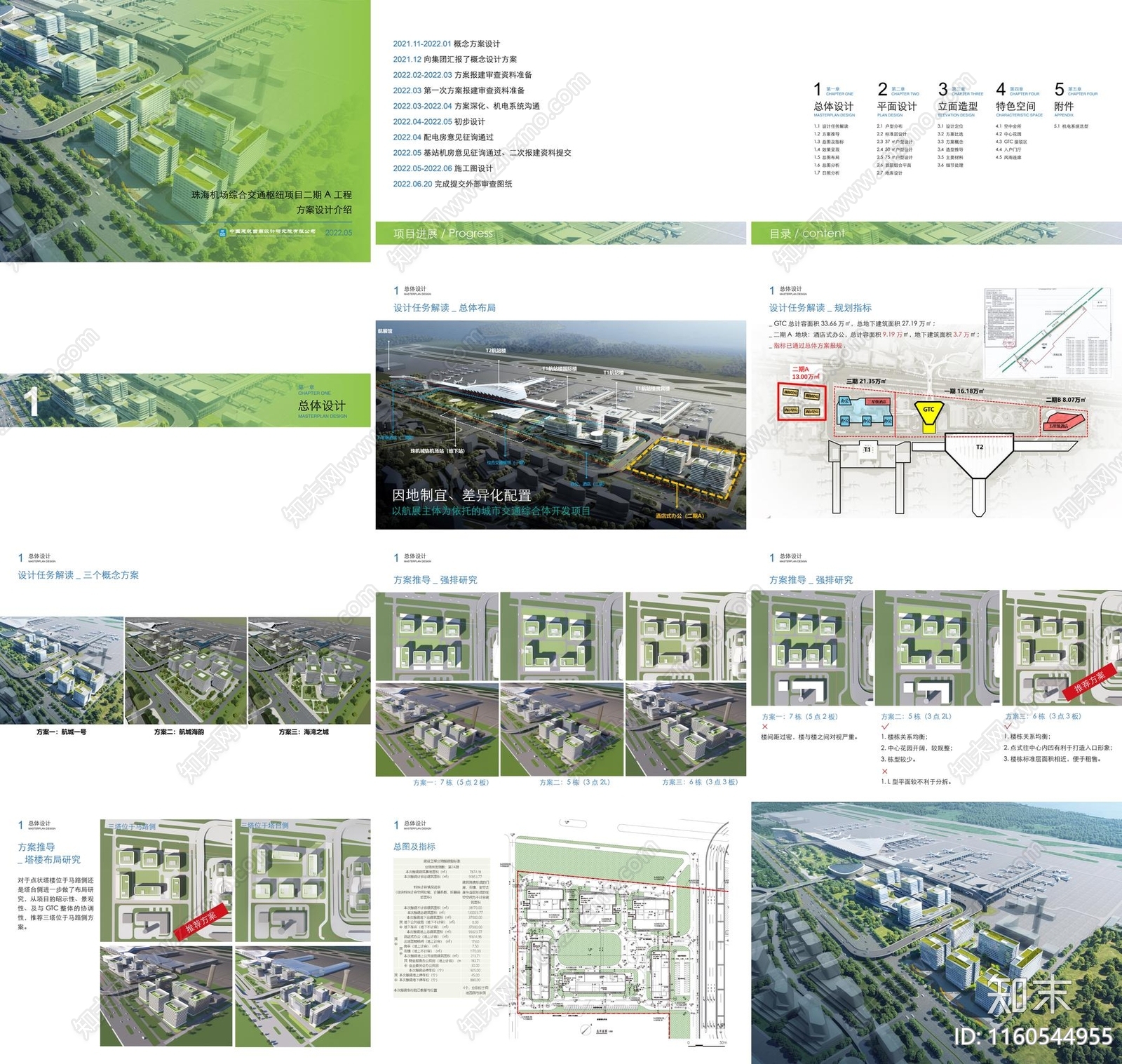The image size is (1122, 1064).
Task: Click heading 设计任务解读_规划指标
Action: pyautogui.click(x=820, y=308)
